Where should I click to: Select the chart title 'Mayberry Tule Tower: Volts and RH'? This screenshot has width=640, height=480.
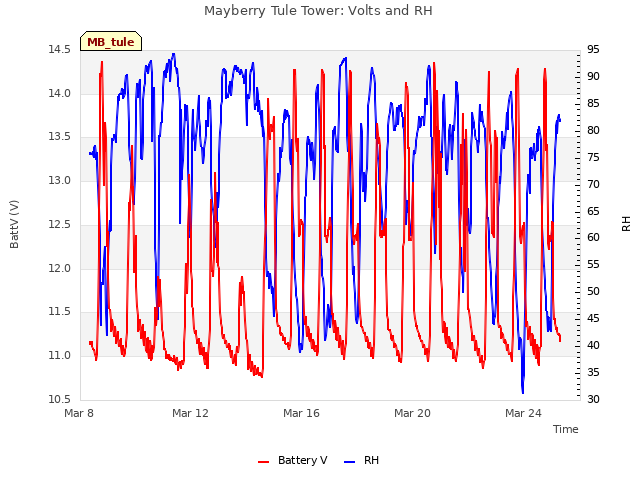tap(318, 11)
